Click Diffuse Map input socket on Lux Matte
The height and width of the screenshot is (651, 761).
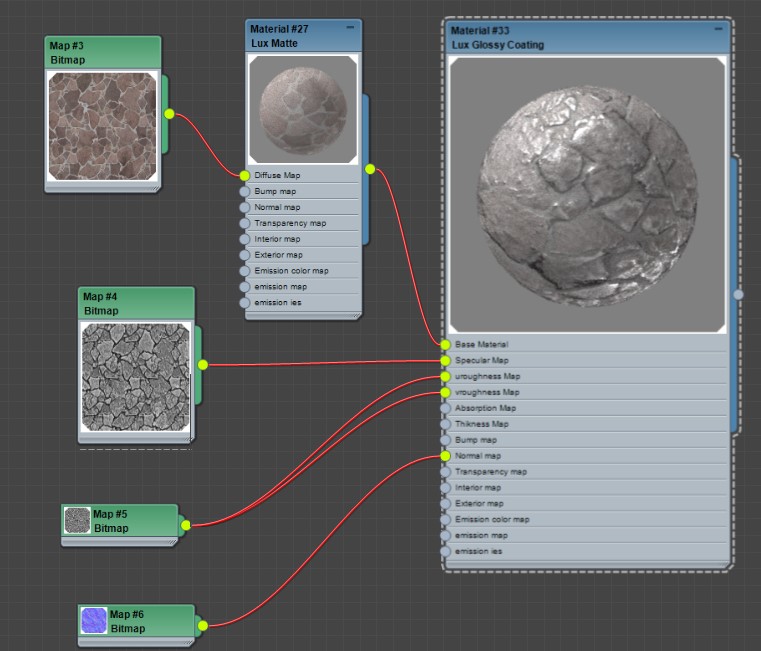[245, 175]
